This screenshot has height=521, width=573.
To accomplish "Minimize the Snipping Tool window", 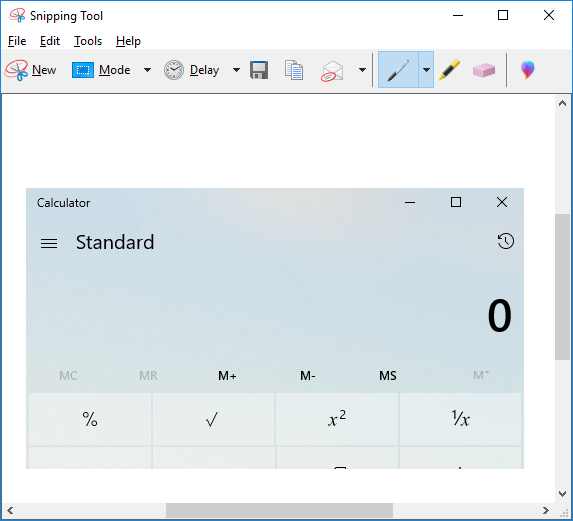I will [x=458, y=16].
